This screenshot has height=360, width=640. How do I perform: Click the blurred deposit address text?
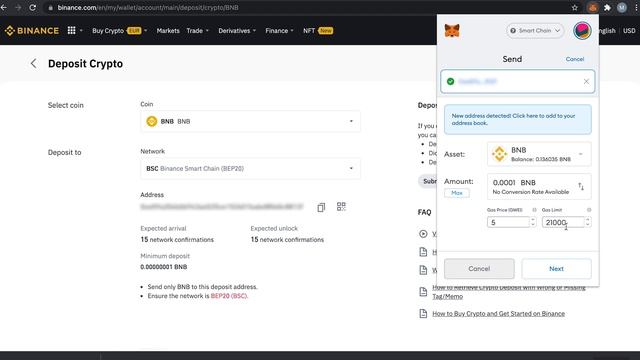(x=222, y=207)
